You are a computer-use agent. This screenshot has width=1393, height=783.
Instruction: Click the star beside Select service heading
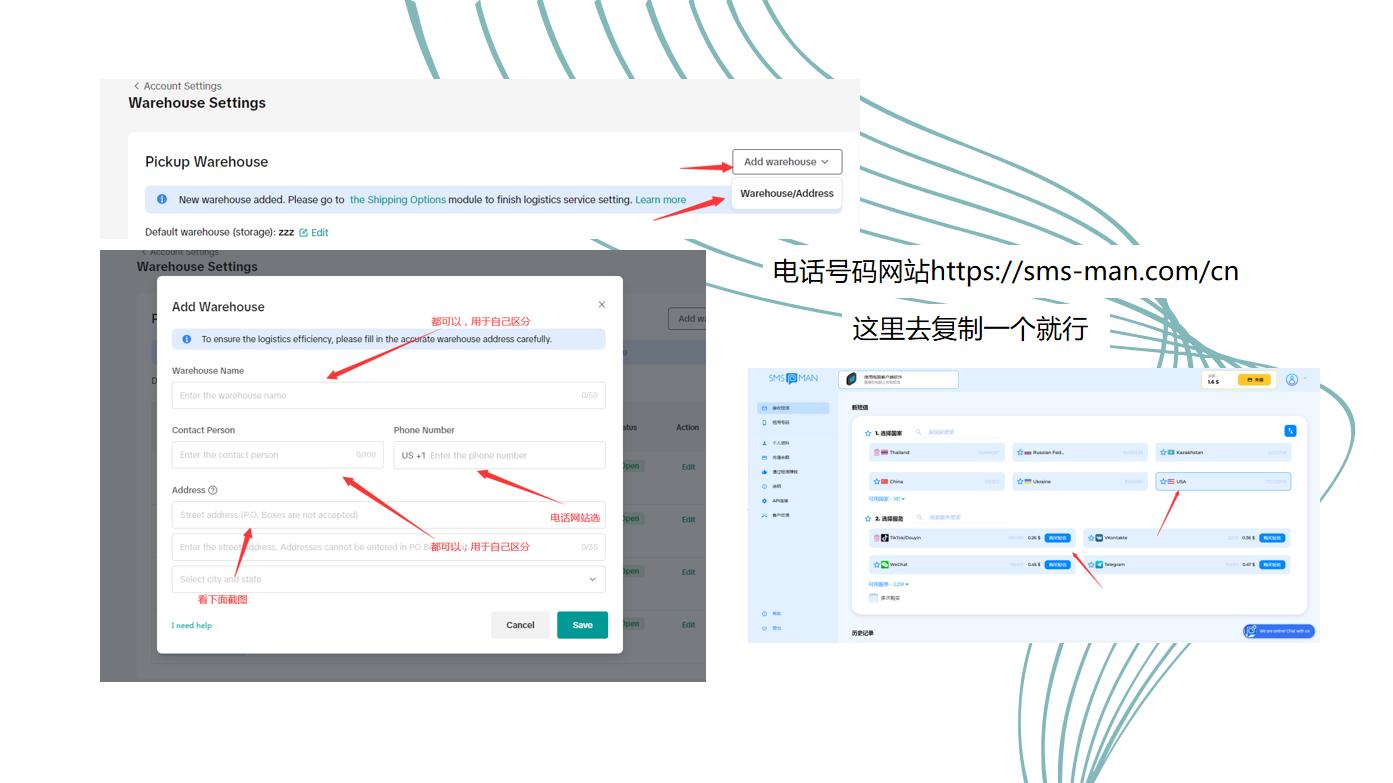tap(868, 518)
